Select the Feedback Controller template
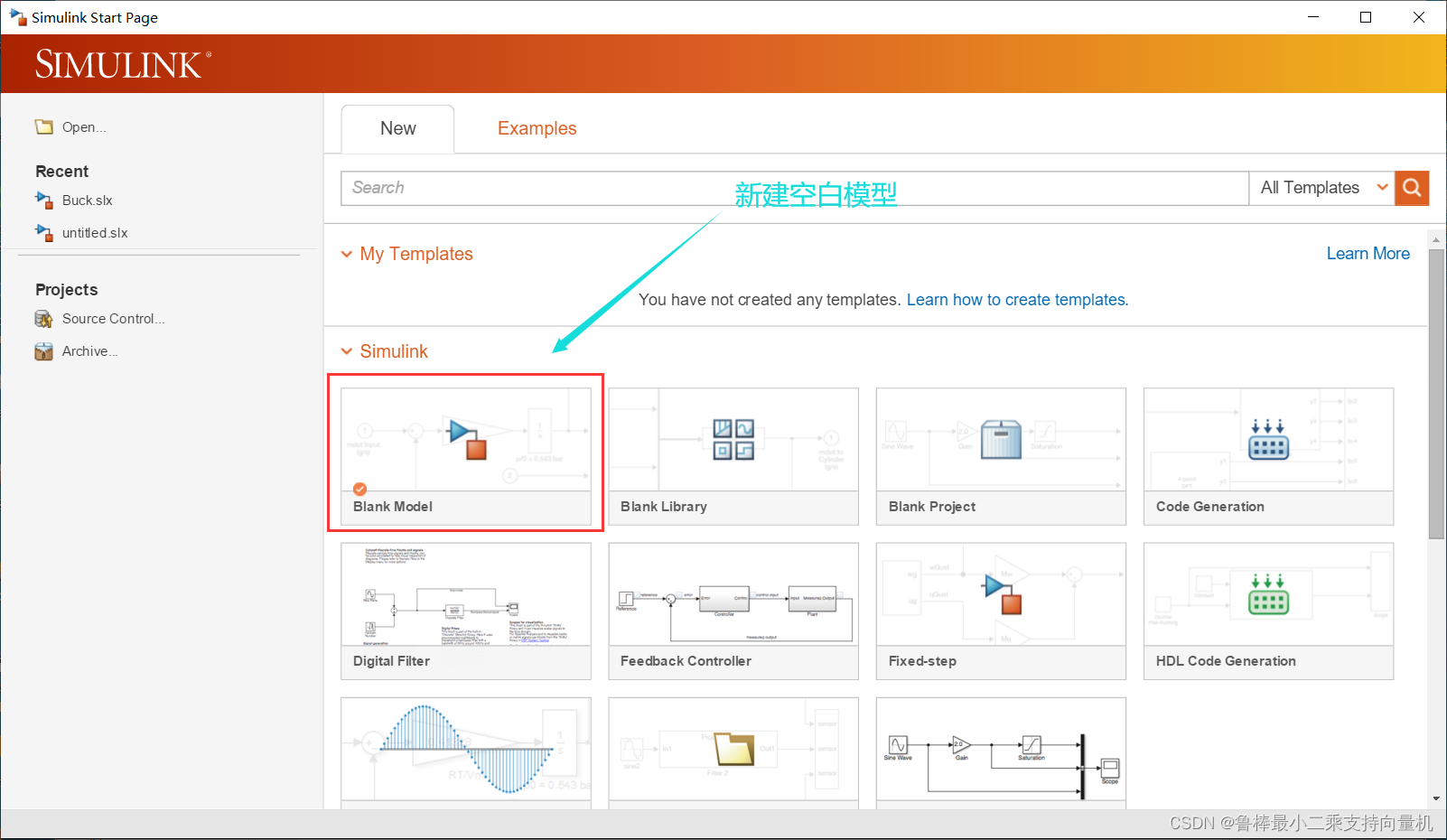This screenshot has width=1447, height=840. click(733, 611)
